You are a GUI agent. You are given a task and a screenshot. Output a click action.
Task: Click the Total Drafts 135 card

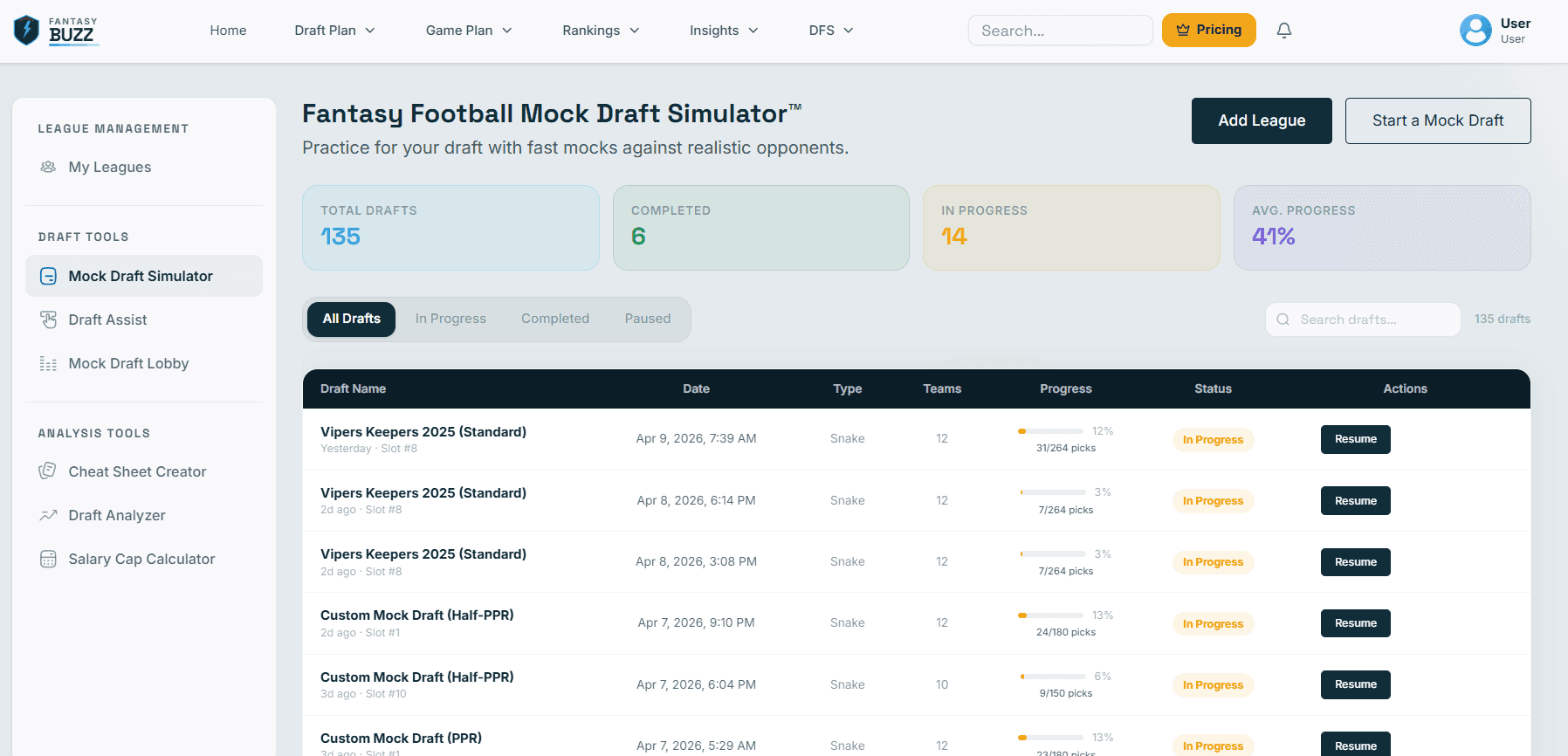[x=450, y=227]
